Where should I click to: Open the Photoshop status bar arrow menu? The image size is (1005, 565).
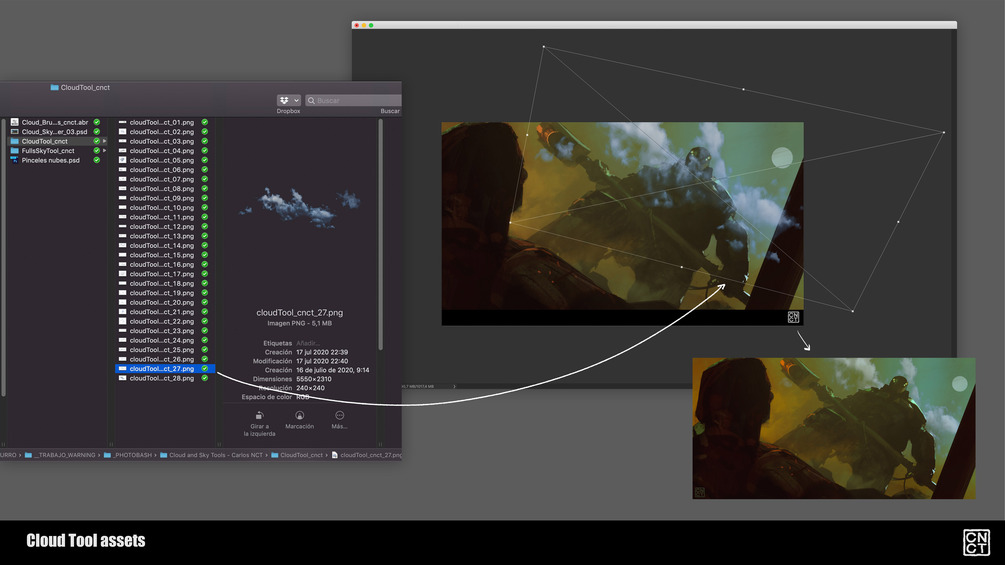tap(454, 386)
